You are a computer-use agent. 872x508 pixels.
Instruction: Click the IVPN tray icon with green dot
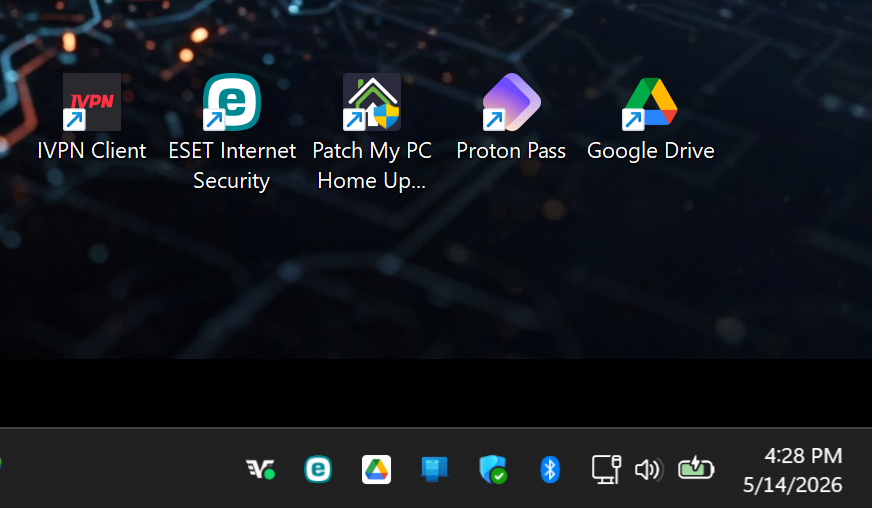(260, 469)
